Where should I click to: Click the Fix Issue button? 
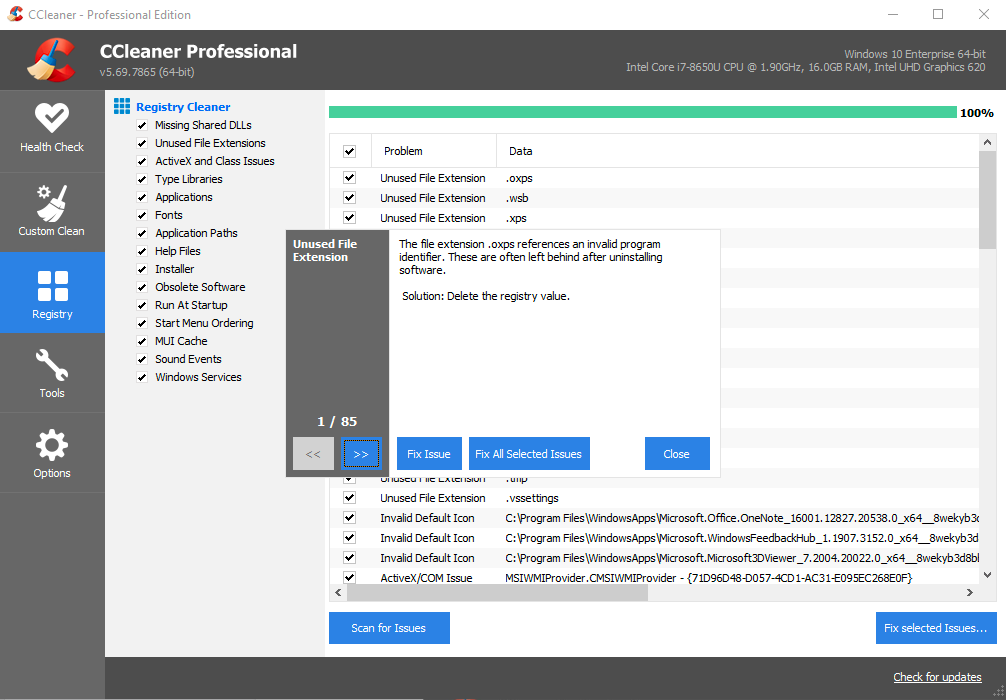coord(429,454)
